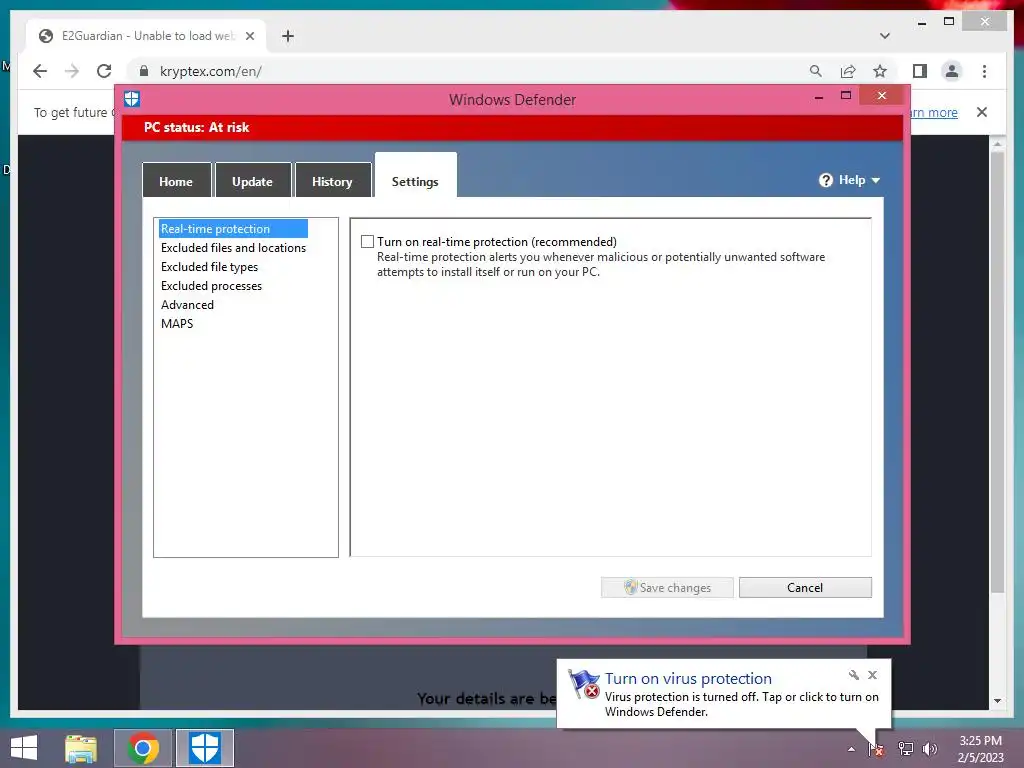Screen dimensions: 1024x768
Task: Click the Turn on virus protection notification
Action: tap(724, 694)
